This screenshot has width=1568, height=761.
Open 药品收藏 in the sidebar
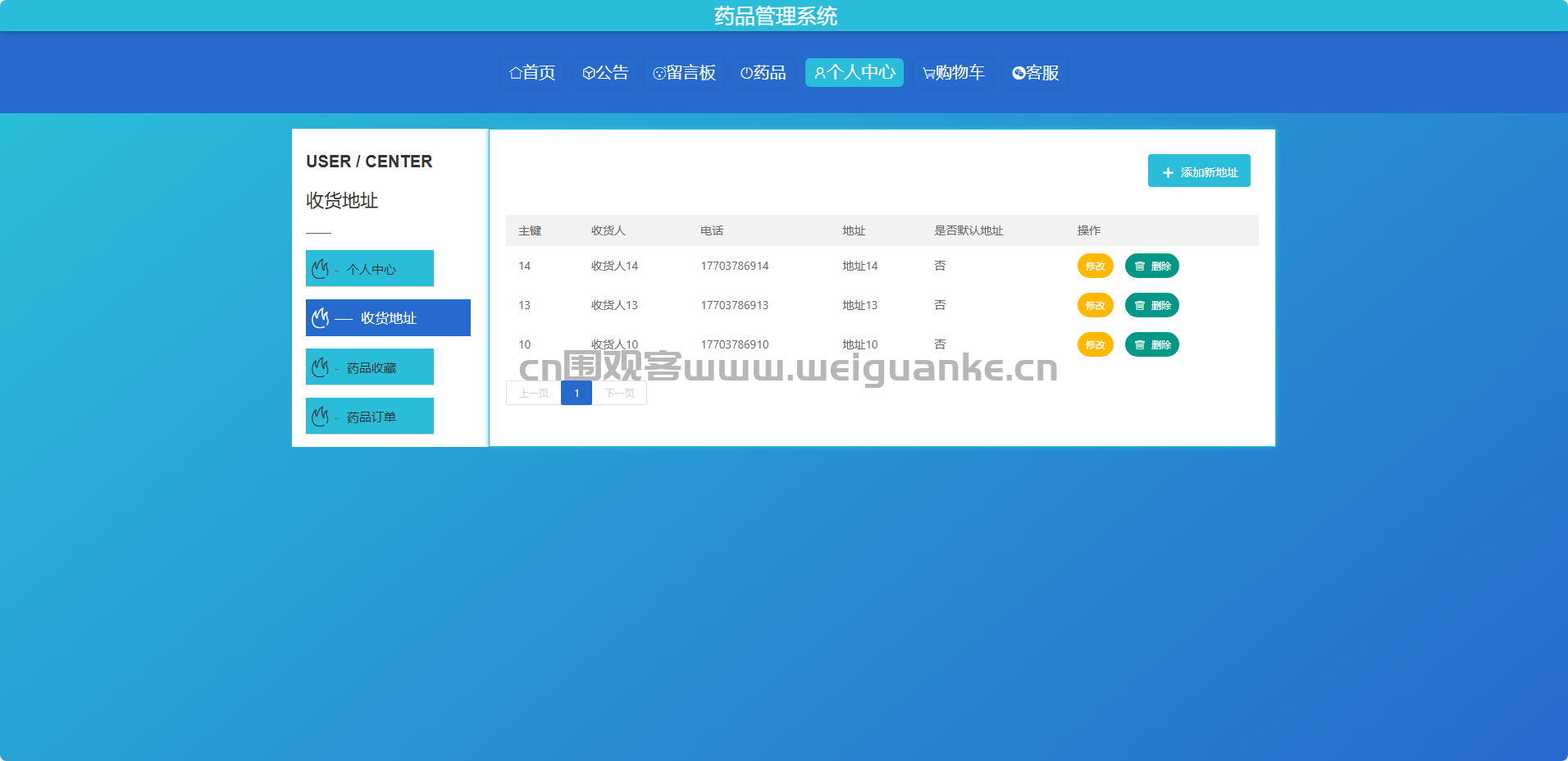[370, 367]
